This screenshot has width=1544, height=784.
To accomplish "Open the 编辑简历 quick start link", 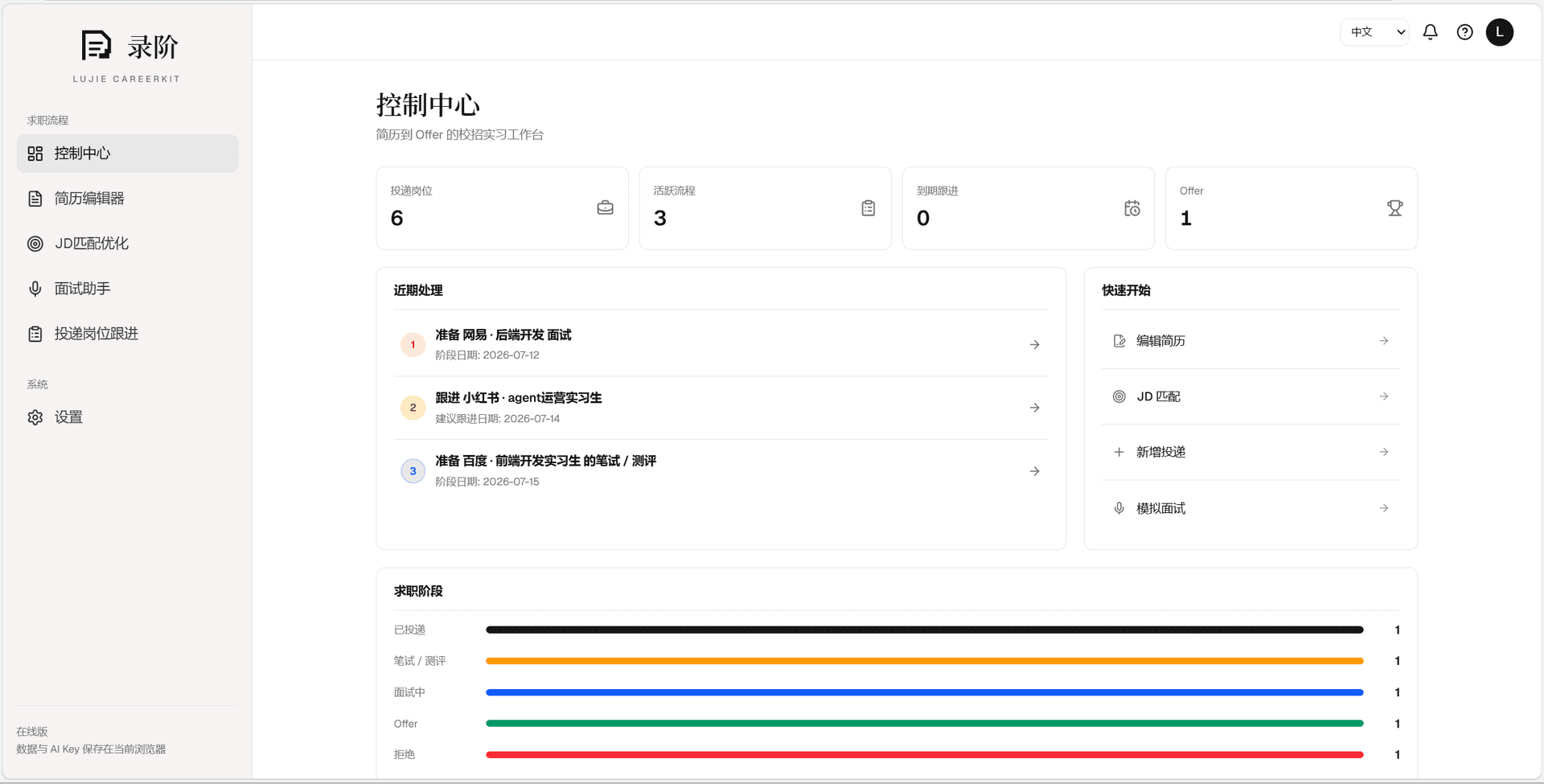I will 1250,341.
